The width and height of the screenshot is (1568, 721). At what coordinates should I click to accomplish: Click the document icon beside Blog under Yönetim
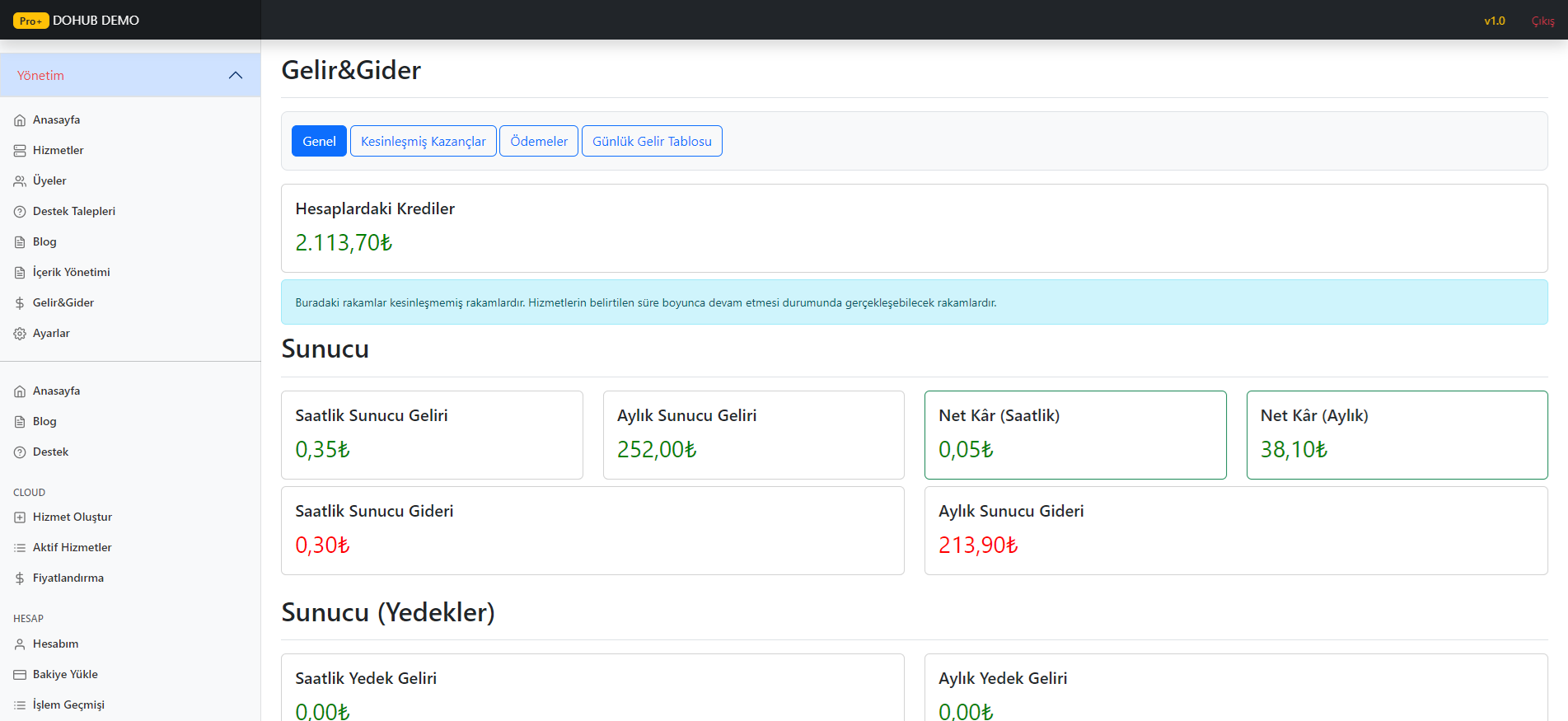coord(20,242)
